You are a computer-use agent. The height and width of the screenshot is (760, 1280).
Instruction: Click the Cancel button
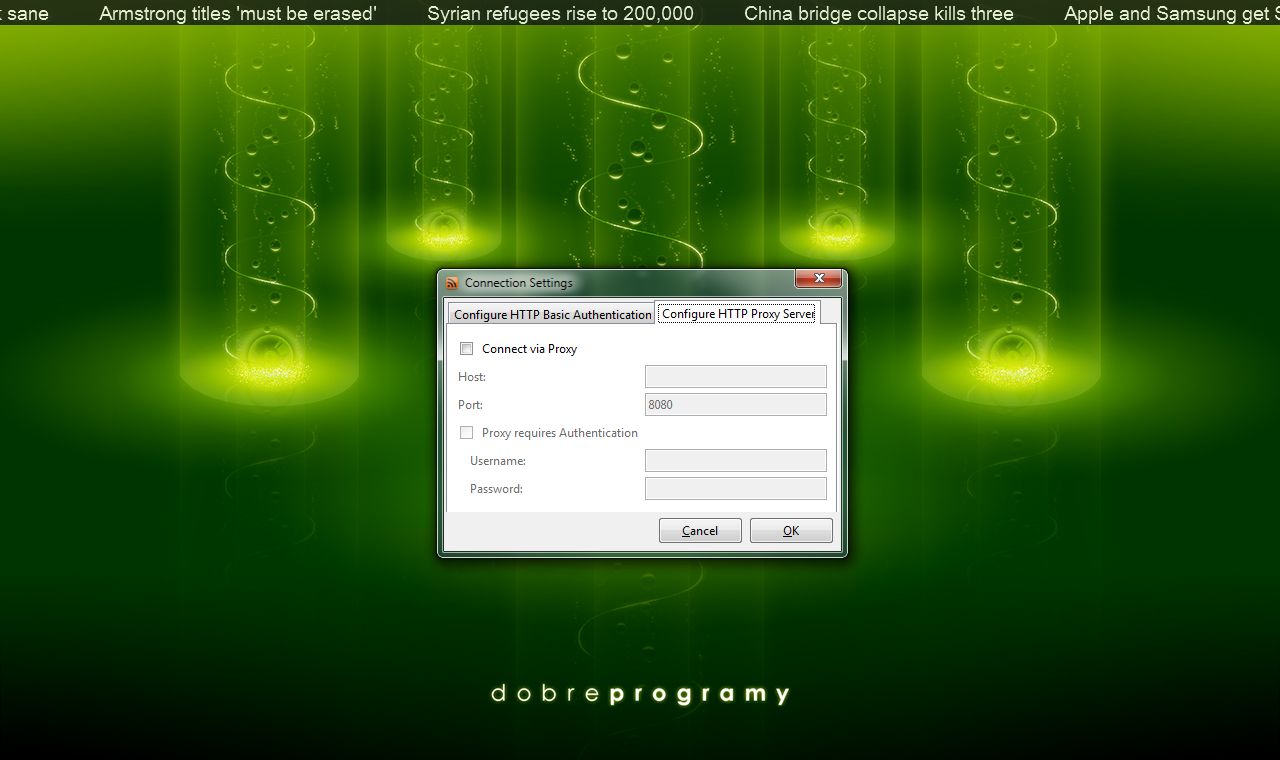700,531
